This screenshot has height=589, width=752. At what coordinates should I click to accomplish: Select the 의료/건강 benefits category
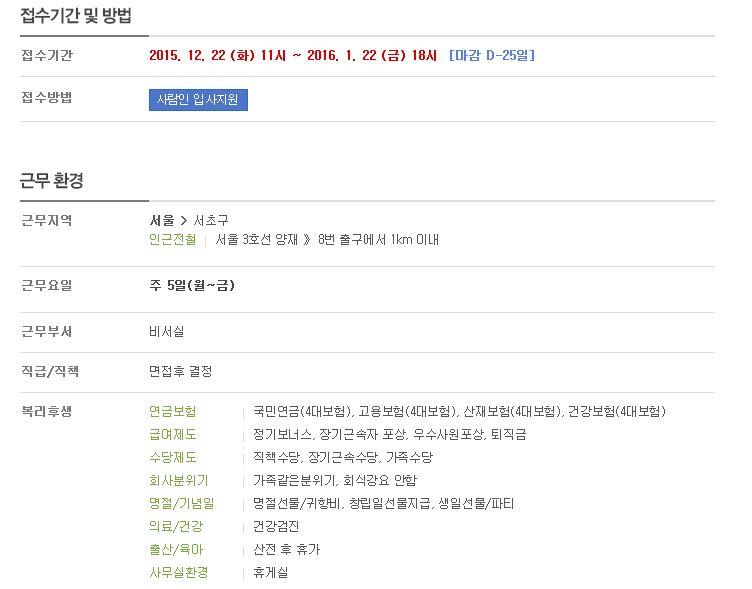click(176, 527)
